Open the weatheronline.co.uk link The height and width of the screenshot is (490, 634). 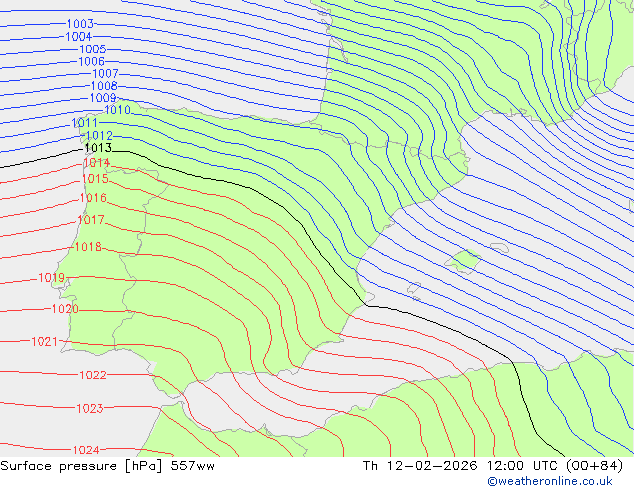[550, 481]
